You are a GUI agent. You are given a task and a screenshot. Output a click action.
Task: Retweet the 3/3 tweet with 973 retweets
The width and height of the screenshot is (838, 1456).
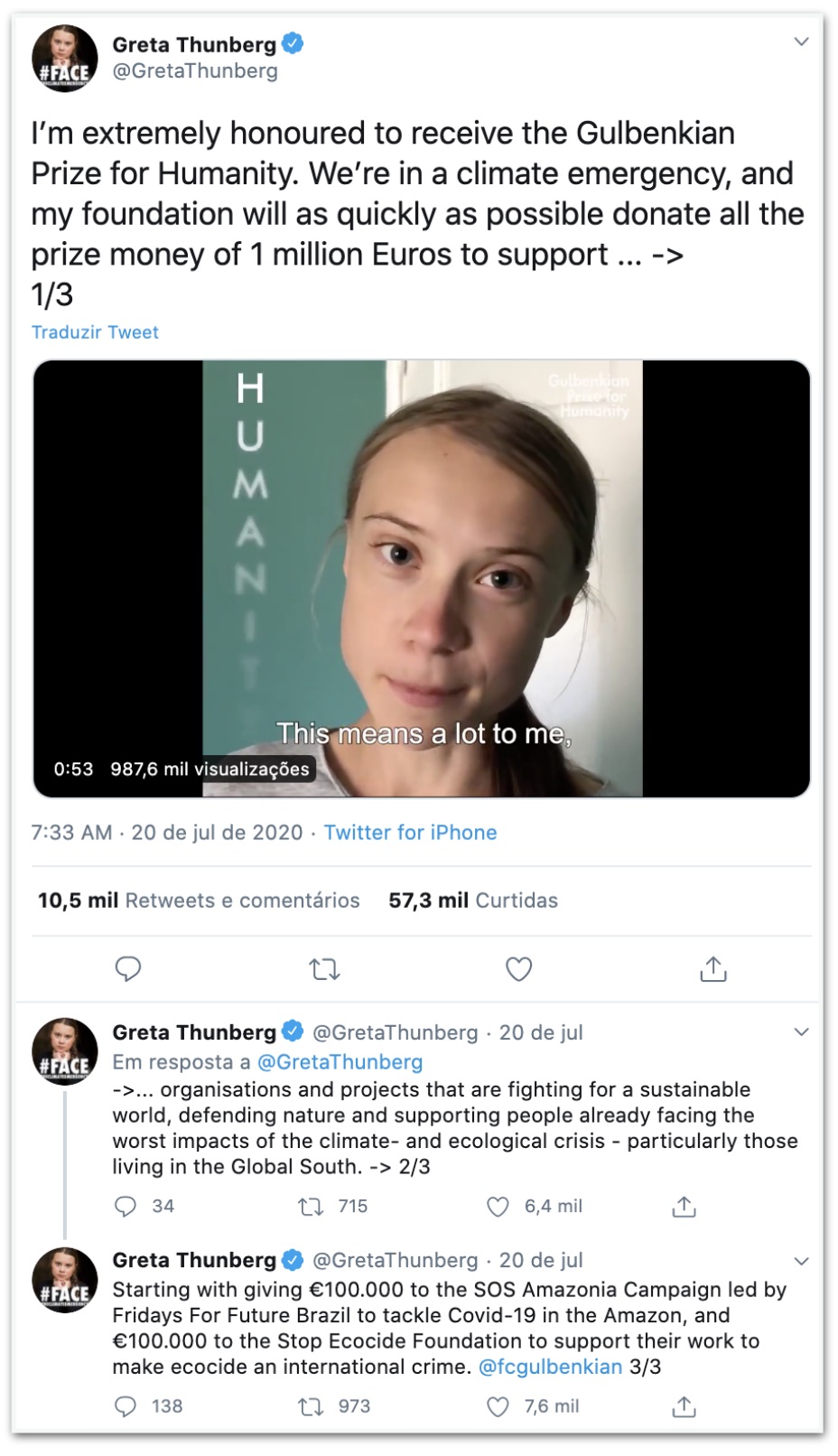312,1406
